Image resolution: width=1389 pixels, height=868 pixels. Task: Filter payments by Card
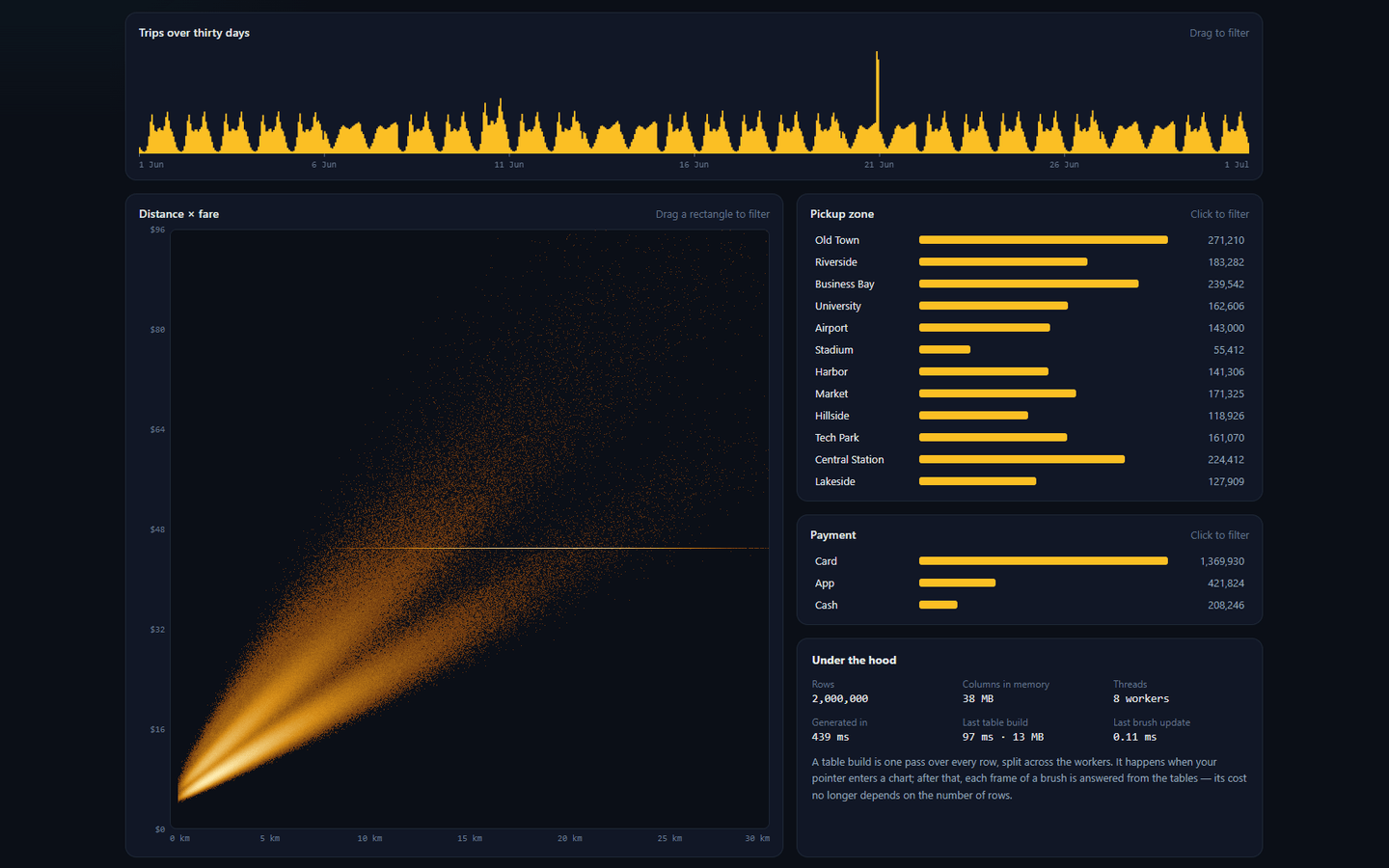pos(1029,561)
